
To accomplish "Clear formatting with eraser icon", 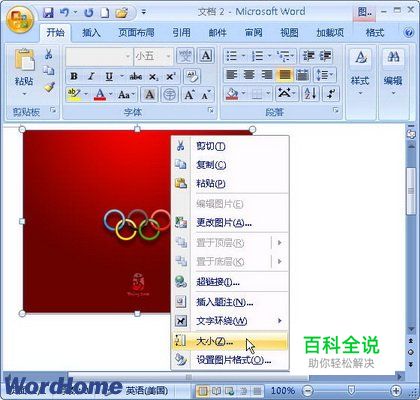I will click(x=192, y=77).
